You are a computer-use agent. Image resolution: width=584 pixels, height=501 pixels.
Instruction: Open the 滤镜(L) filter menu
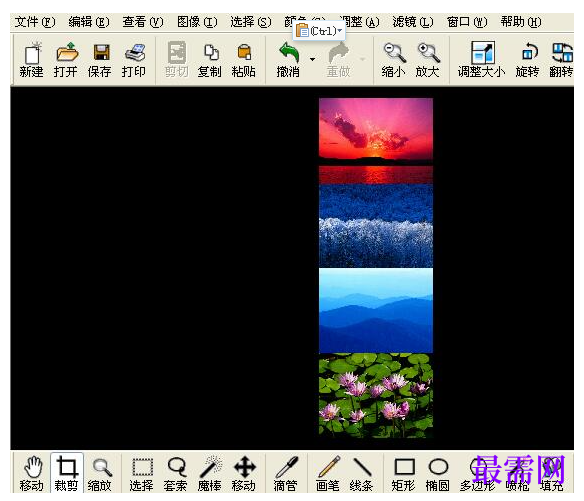(x=413, y=22)
